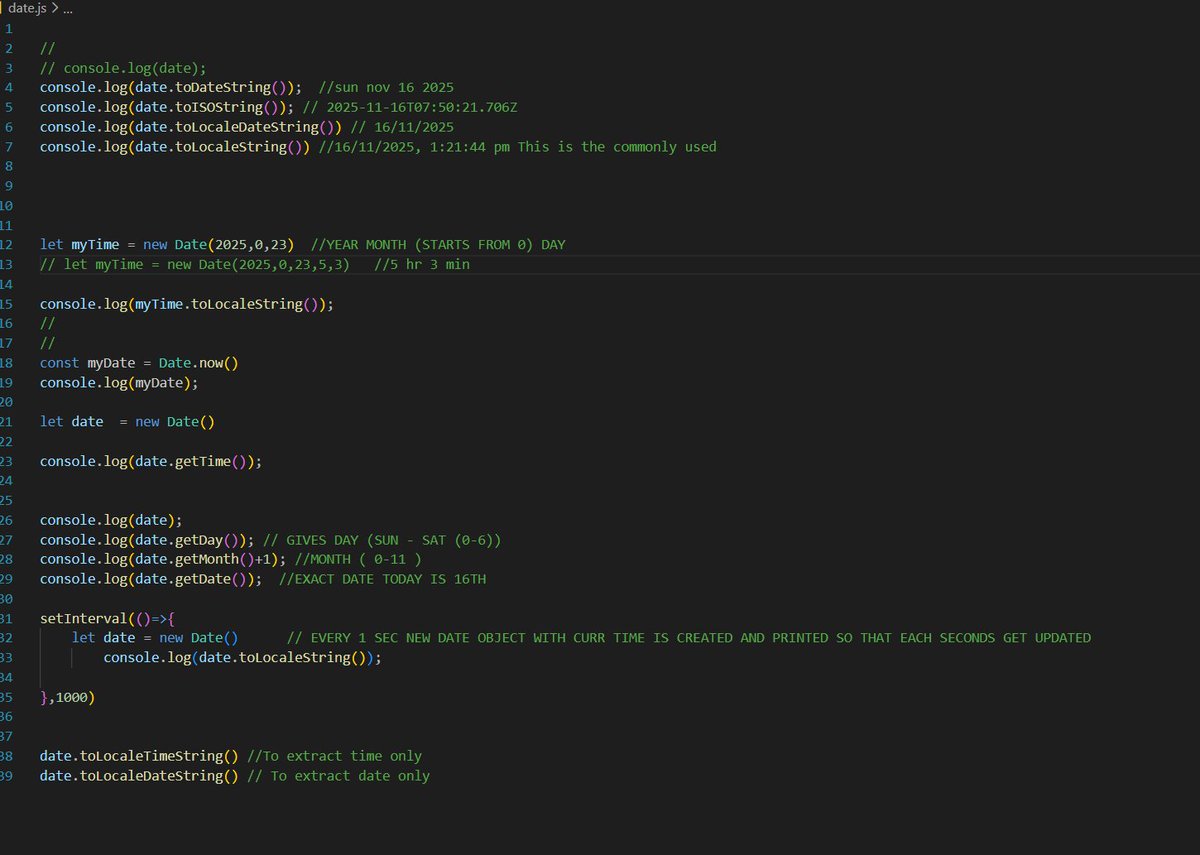Click comment 'GIVES DAY (SUN - SAT (0-6))'
The height and width of the screenshot is (855, 1200).
[384, 540]
